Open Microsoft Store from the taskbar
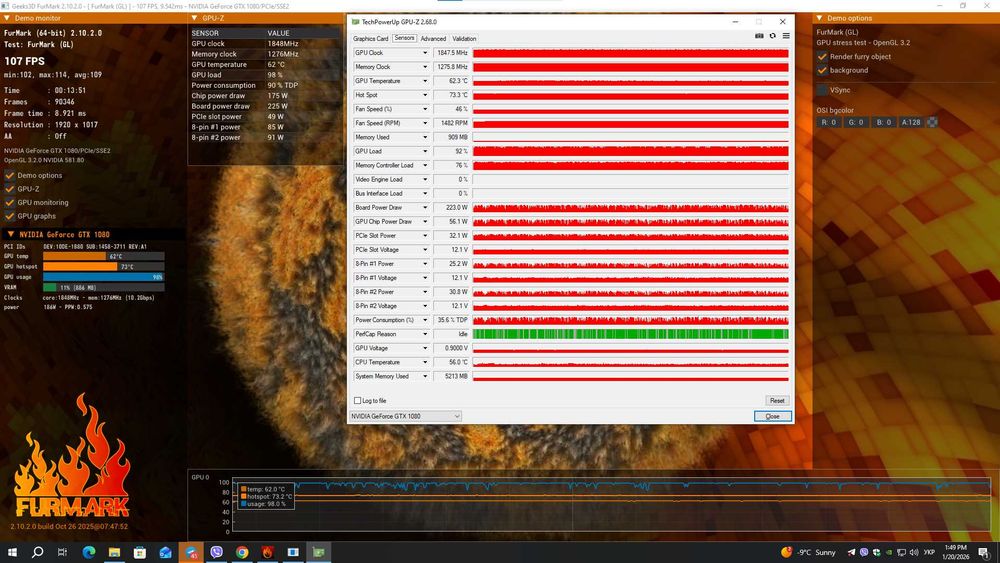1000x563 pixels. [x=140, y=552]
